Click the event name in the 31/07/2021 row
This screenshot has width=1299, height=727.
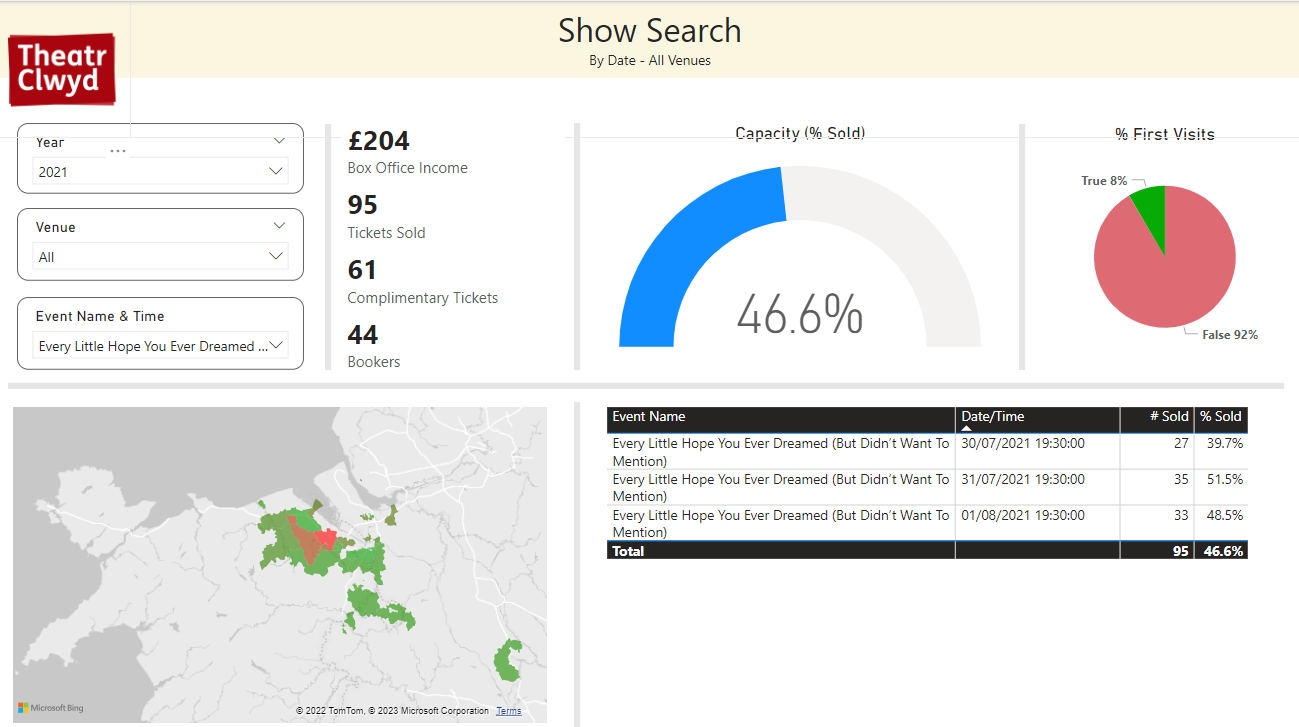[781, 488]
